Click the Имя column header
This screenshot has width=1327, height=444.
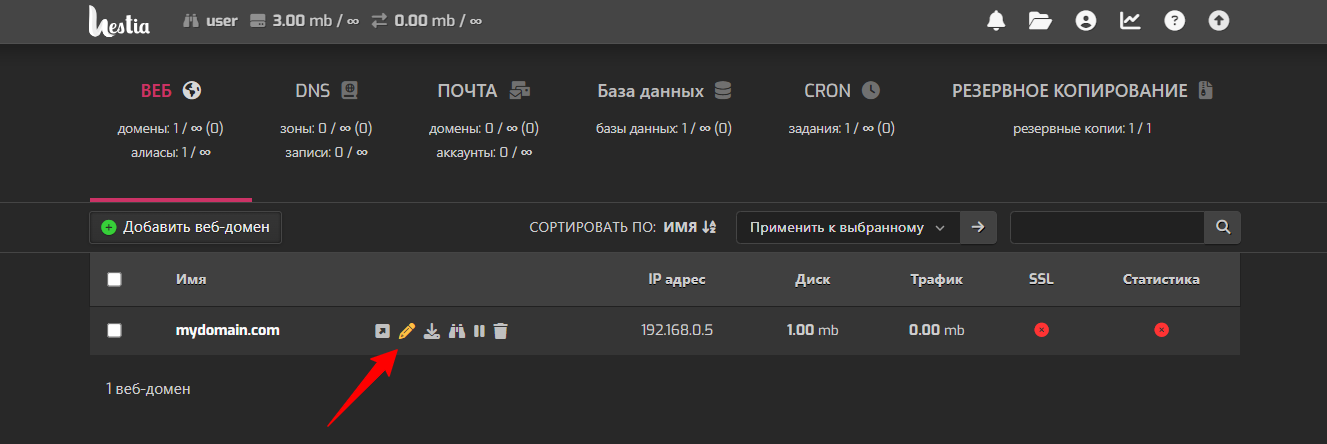coord(191,280)
